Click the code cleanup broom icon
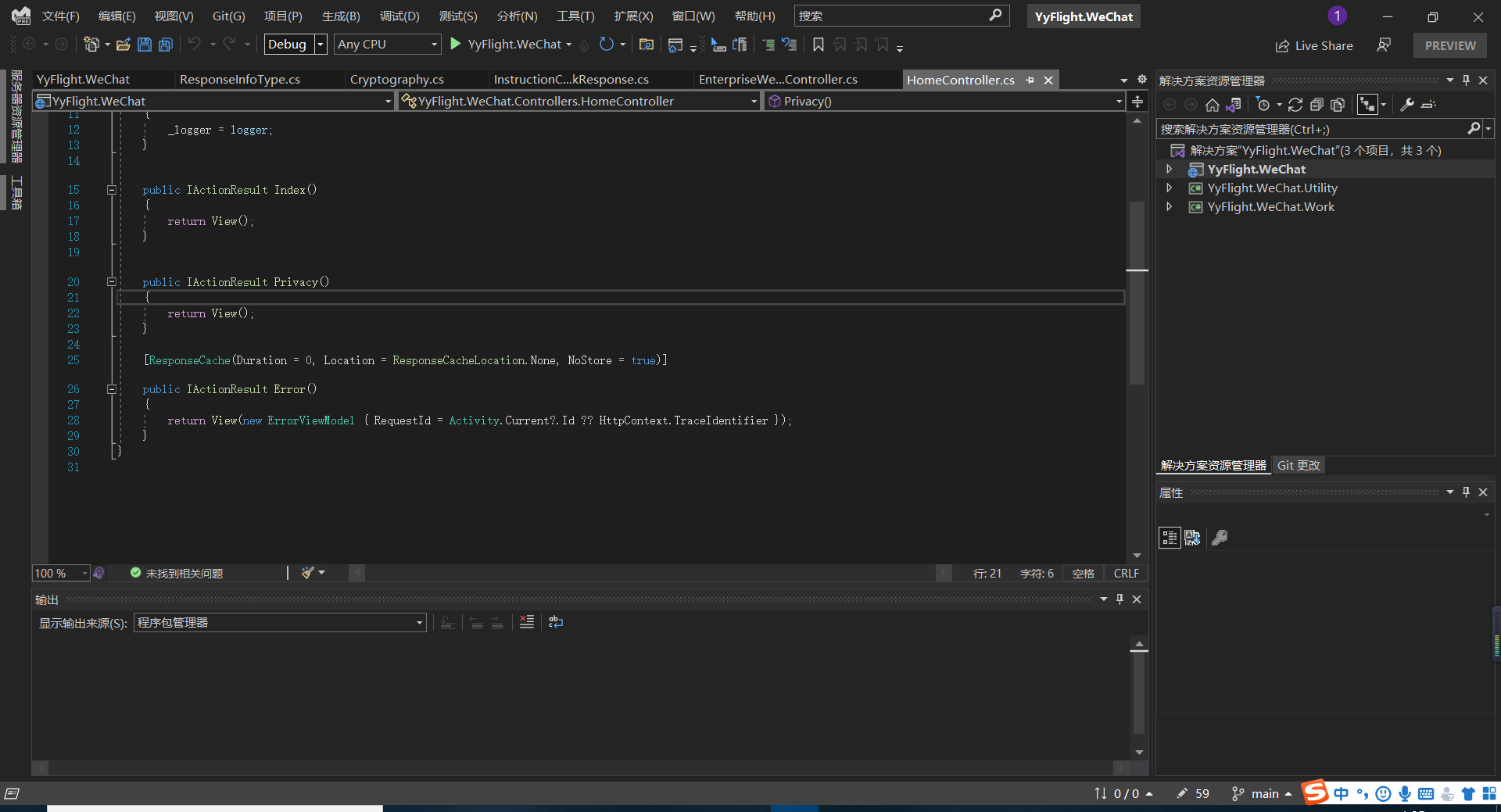This screenshot has width=1501, height=812. [308, 573]
